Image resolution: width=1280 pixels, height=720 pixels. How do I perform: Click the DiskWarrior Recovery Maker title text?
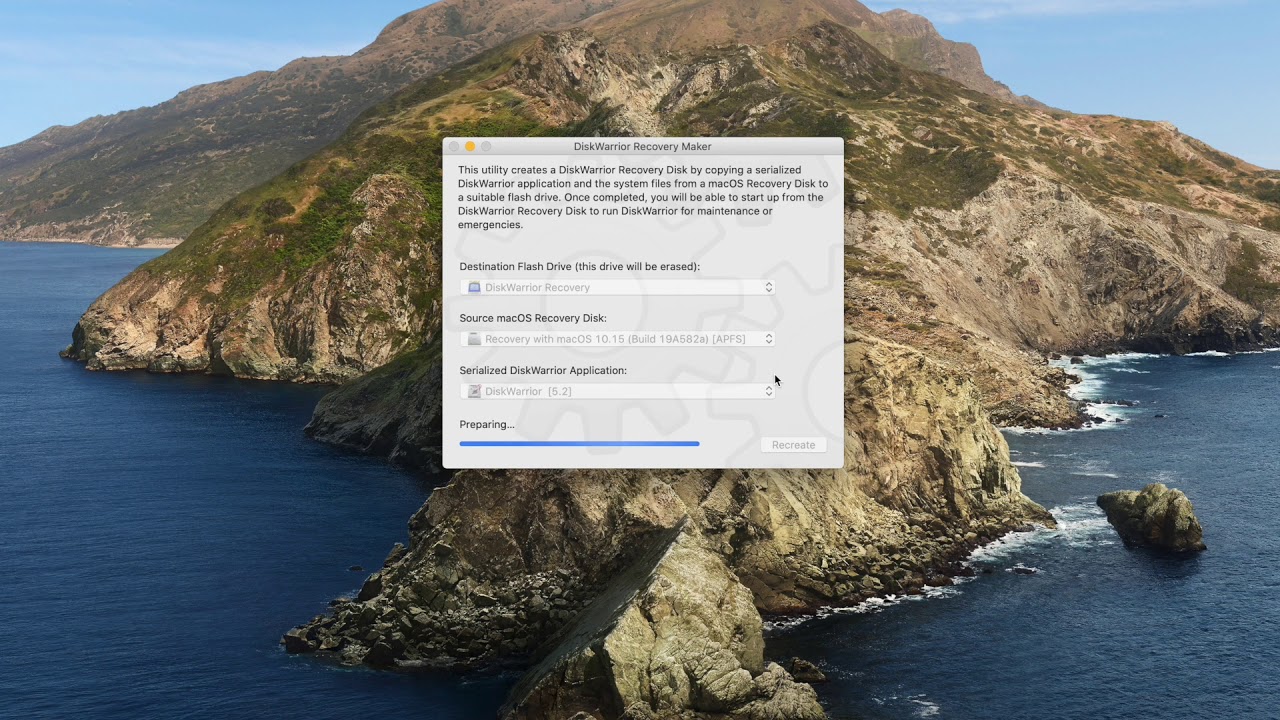pyautogui.click(x=643, y=146)
